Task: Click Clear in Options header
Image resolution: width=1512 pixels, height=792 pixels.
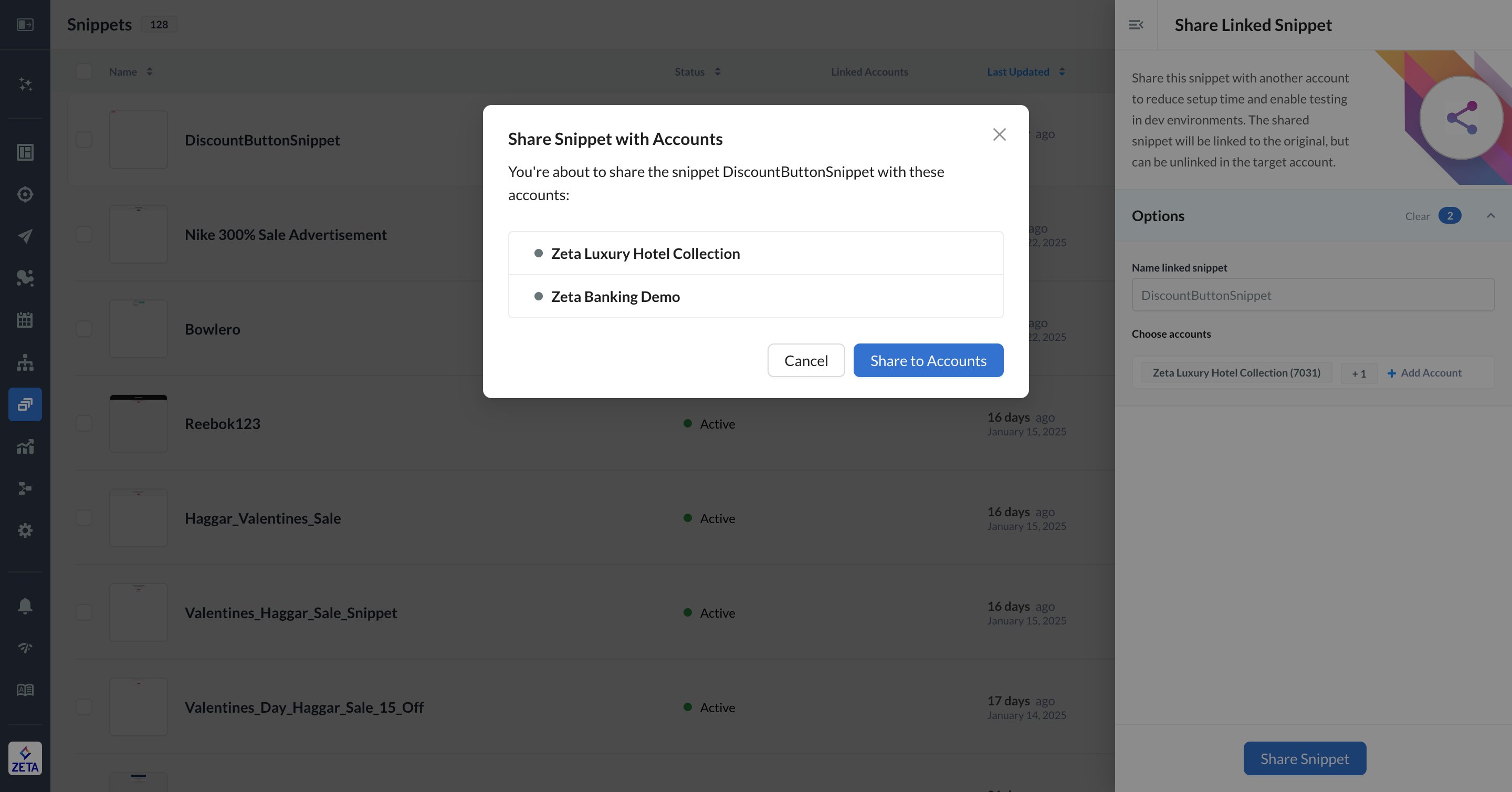Action: [x=1417, y=216]
